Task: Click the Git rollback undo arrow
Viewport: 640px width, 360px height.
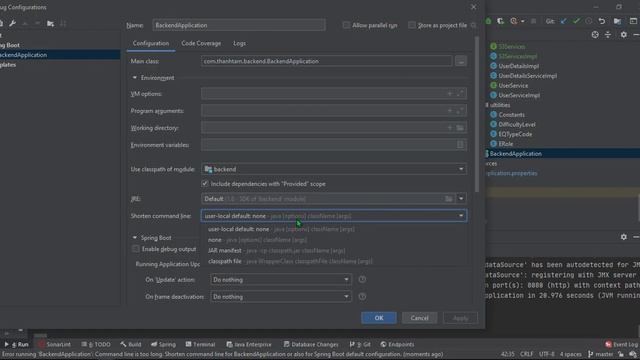Action: click(x=602, y=21)
